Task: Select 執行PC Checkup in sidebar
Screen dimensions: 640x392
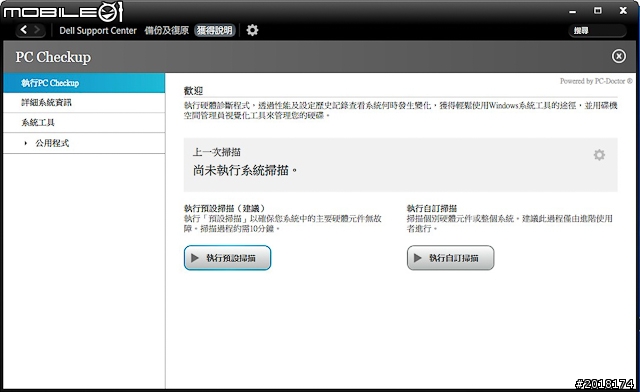Action: pyautogui.click(x=84, y=83)
